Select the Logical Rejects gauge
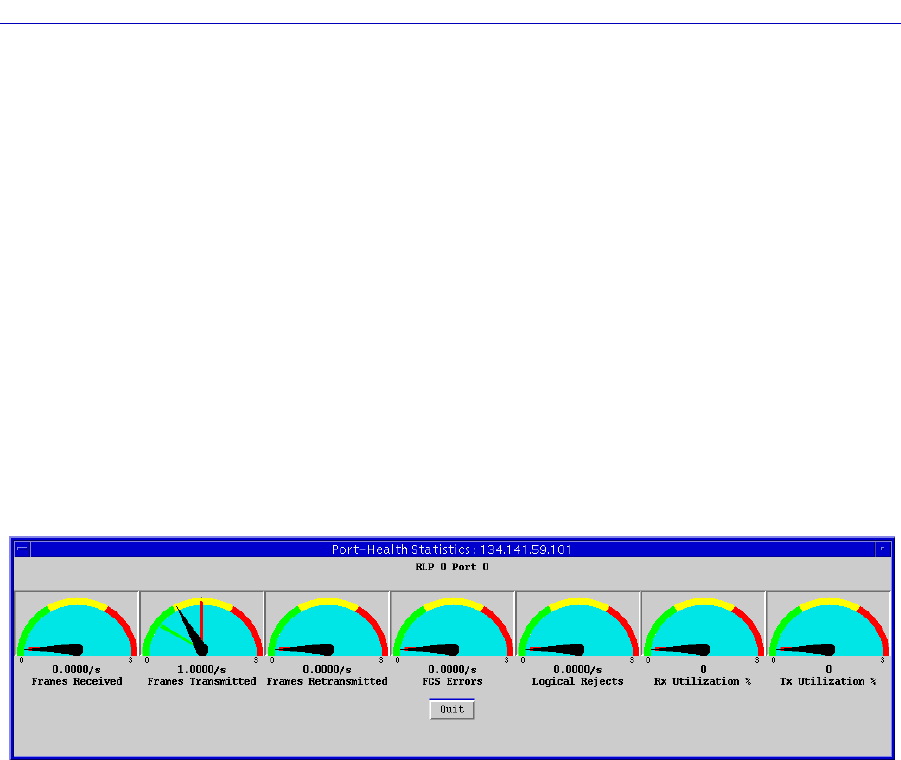 [x=577, y=627]
